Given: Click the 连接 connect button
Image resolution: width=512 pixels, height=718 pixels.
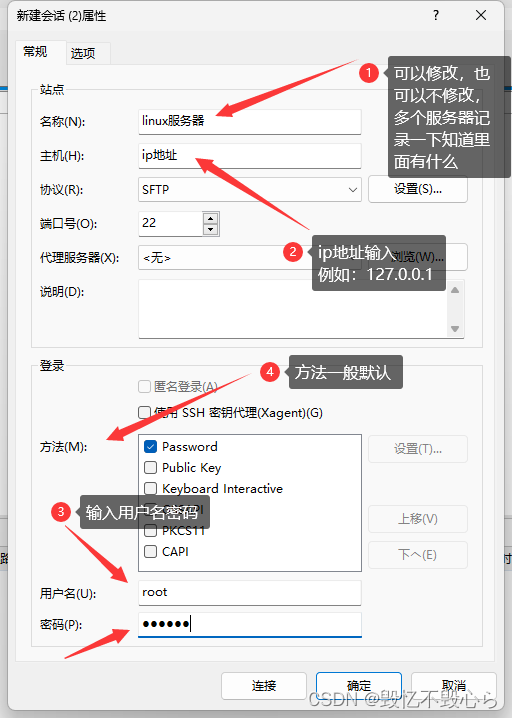Looking at the screenshot, I should (264, 686).
